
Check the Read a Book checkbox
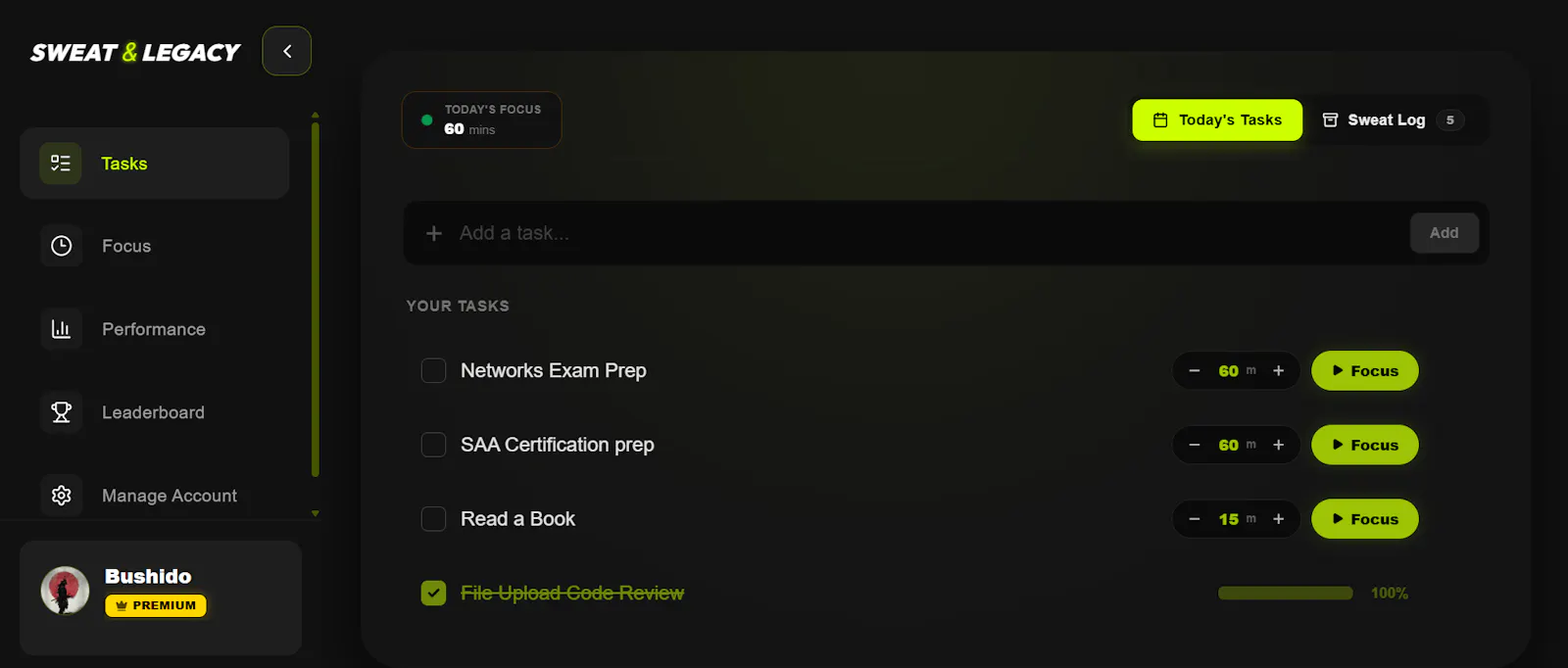[x=433, y=519]
